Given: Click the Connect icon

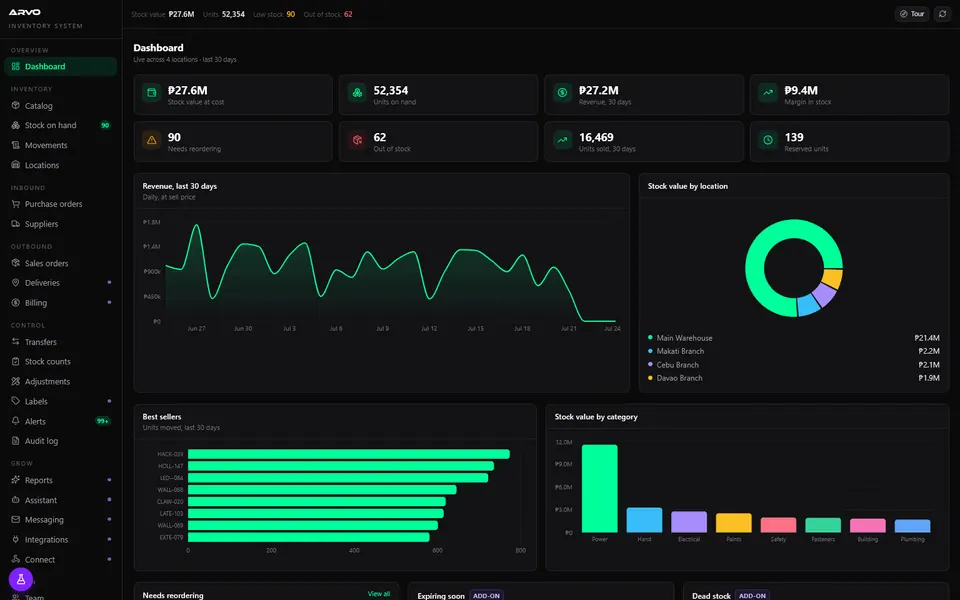Looking at the screenshot, I should point(16,560).
